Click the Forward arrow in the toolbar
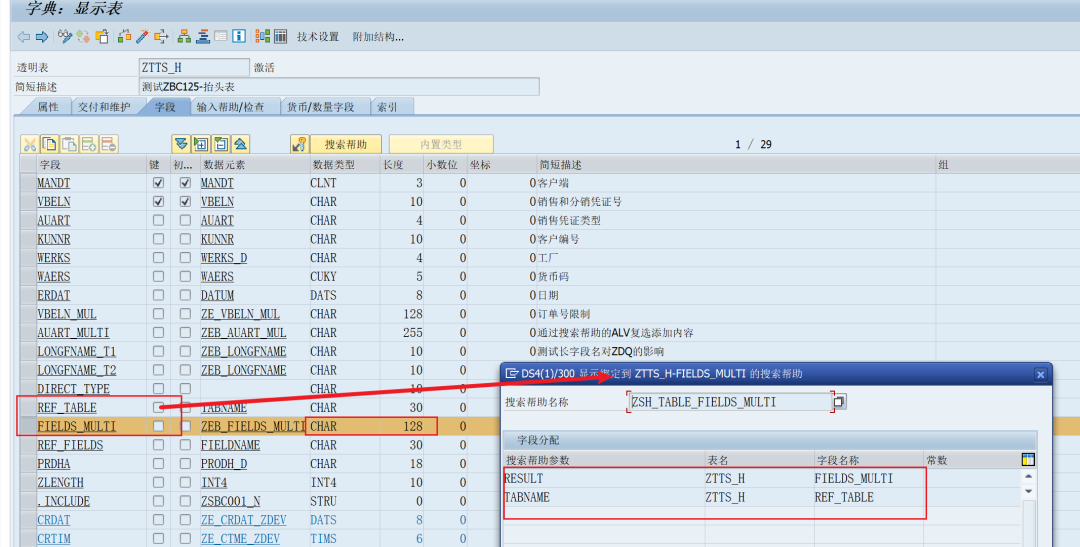 tap(41, 37)
